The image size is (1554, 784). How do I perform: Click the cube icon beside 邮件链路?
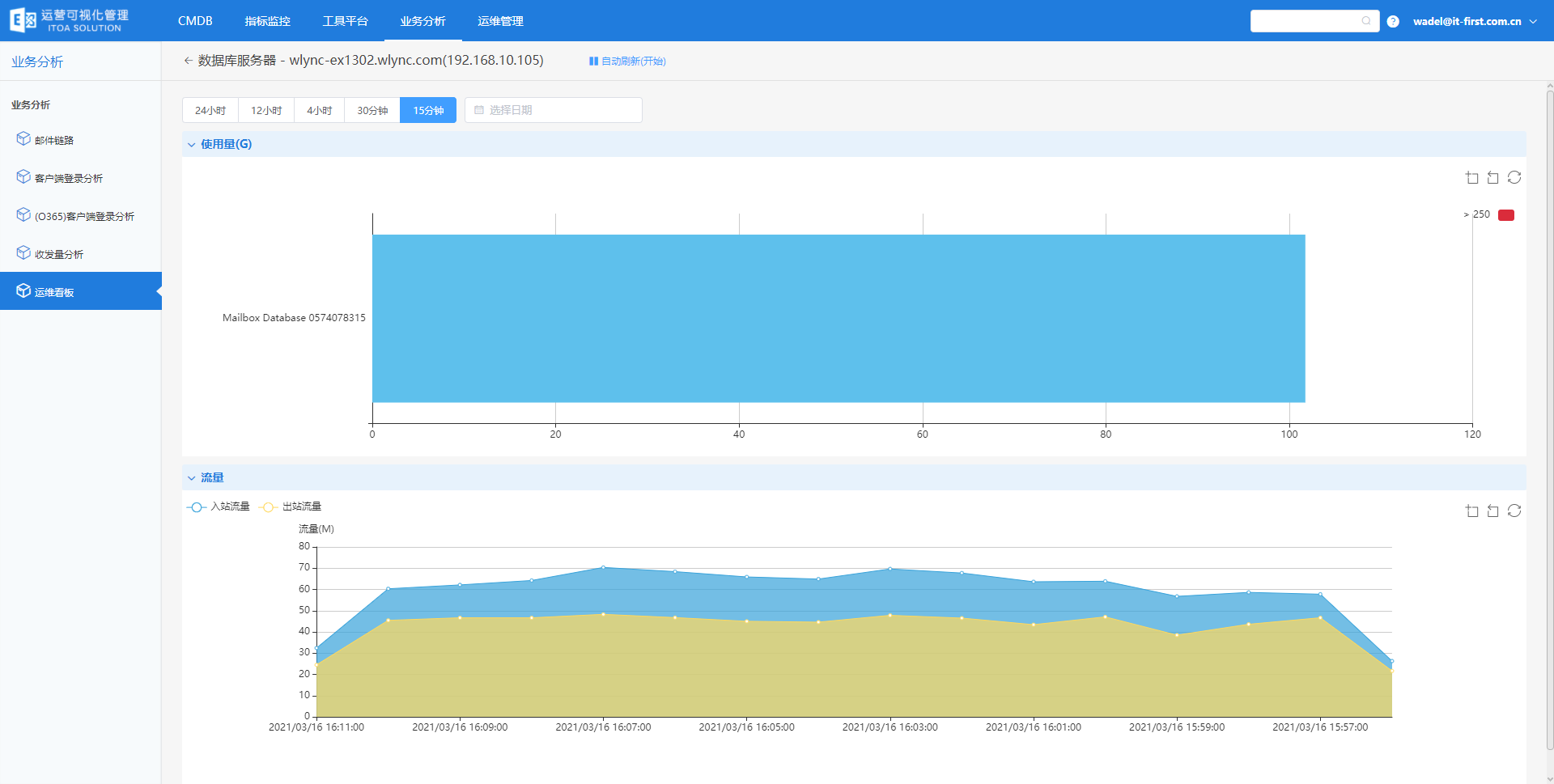[23, 139]
